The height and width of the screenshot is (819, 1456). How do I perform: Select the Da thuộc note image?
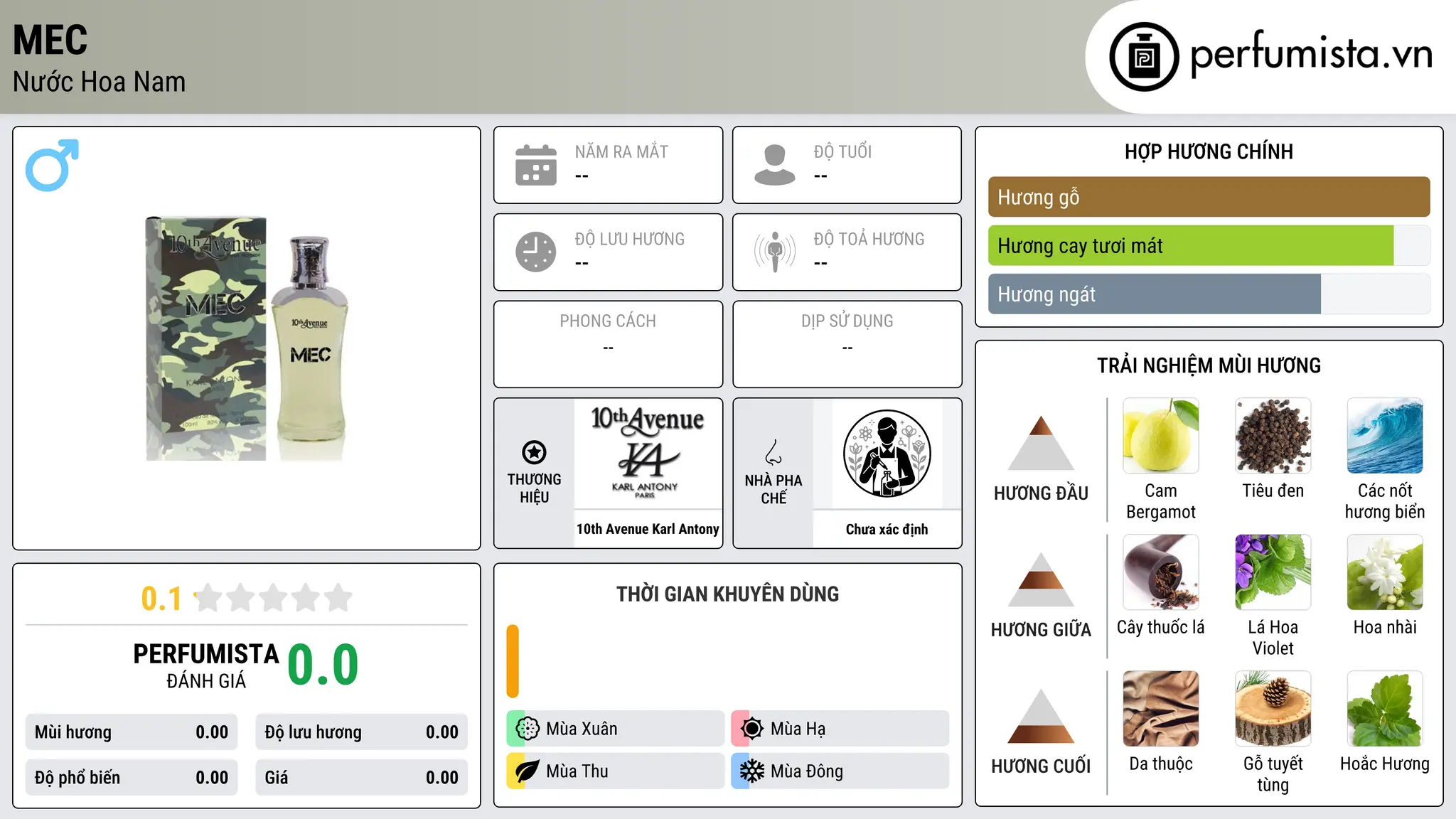(x=1161, y=709)
